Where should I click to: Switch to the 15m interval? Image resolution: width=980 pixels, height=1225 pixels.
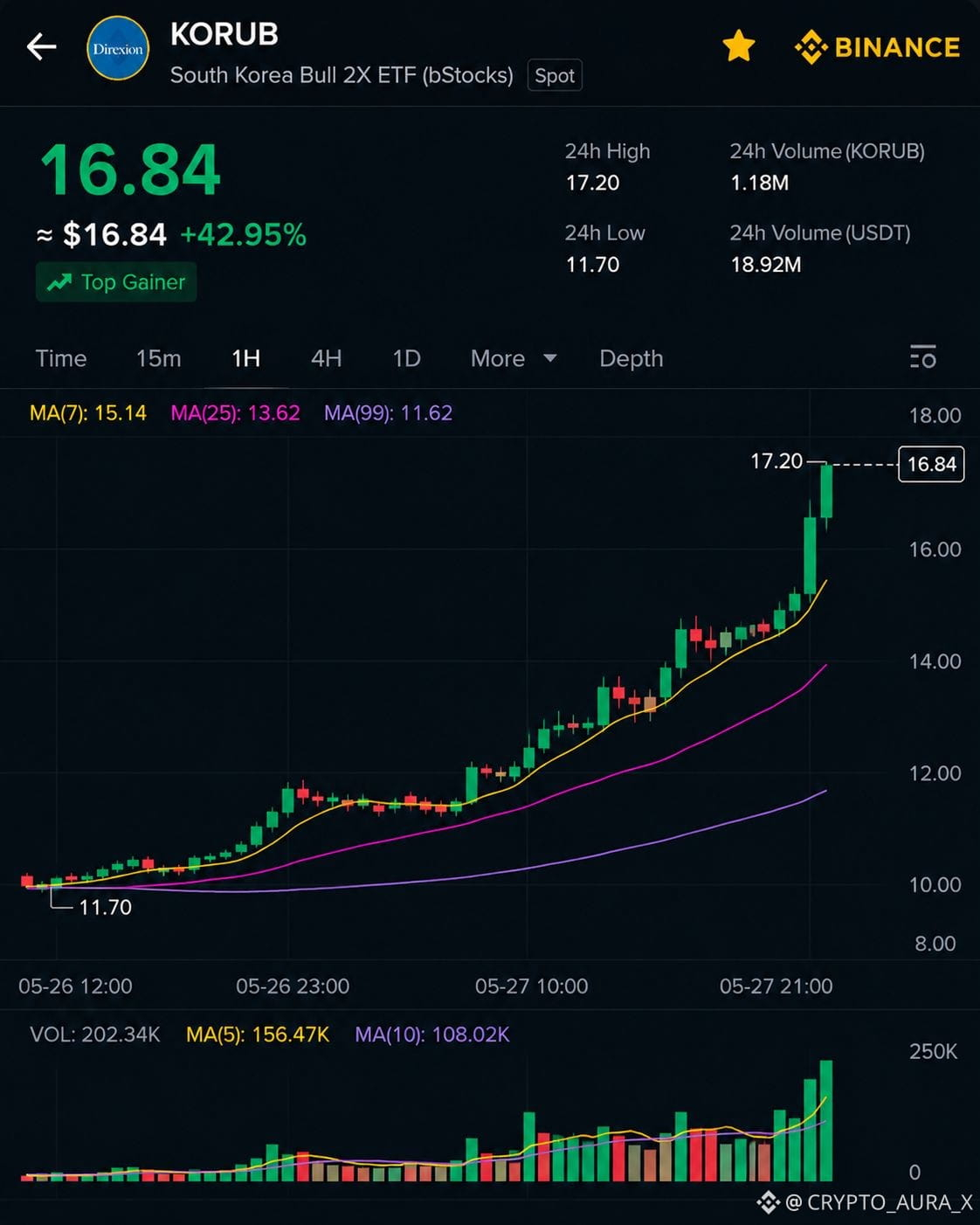(x=158, y=358)
